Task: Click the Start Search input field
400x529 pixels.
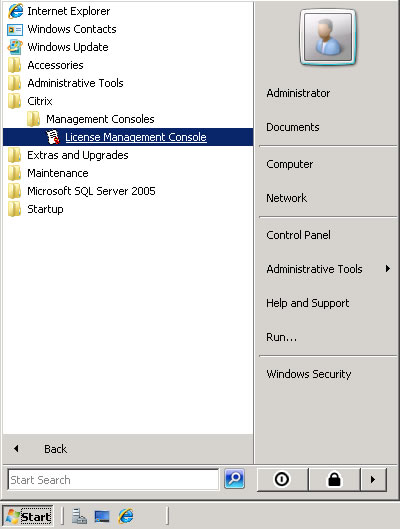Action: (x=113, y=479)
